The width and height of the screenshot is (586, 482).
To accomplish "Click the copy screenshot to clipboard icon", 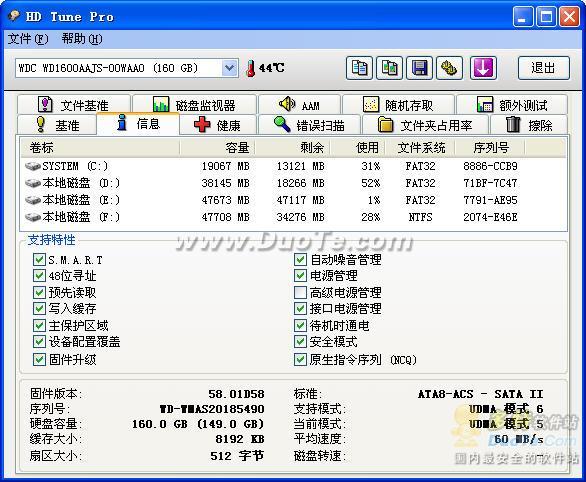I will click(389, 68).
